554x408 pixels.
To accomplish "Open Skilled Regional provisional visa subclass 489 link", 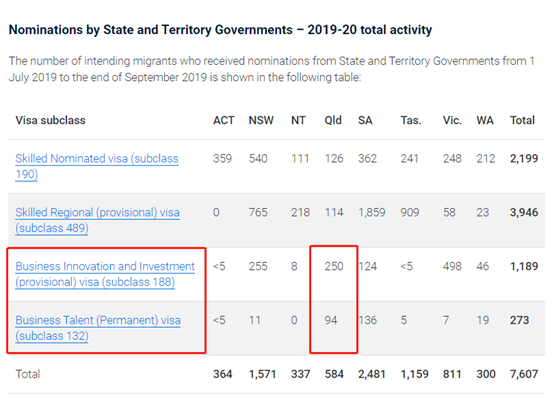I will click(97, 220).
